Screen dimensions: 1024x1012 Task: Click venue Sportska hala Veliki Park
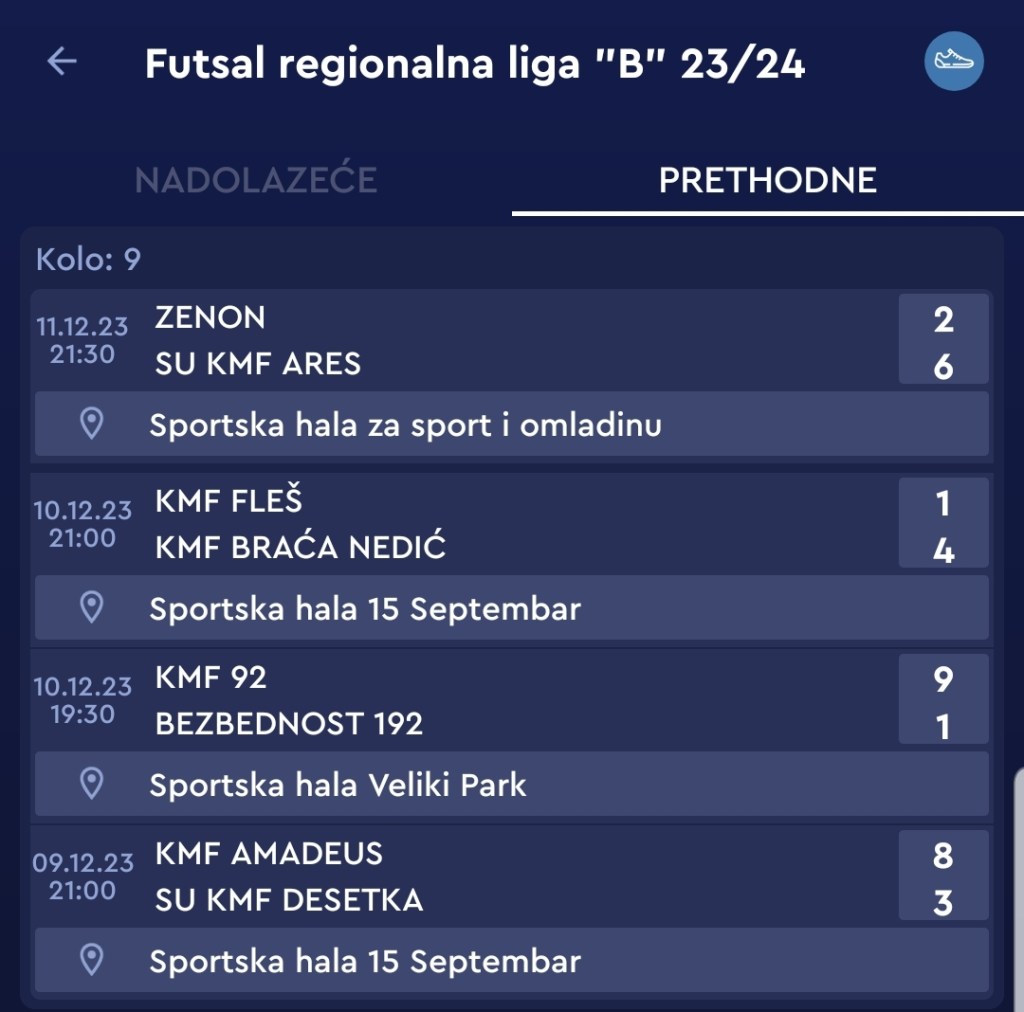(338, 785)
